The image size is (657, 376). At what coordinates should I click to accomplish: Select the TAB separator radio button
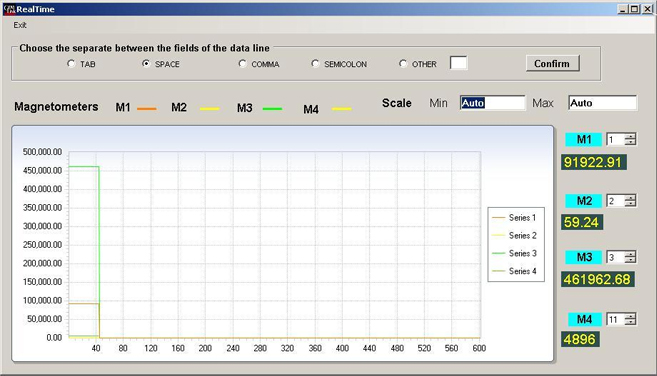coord(71,63)
